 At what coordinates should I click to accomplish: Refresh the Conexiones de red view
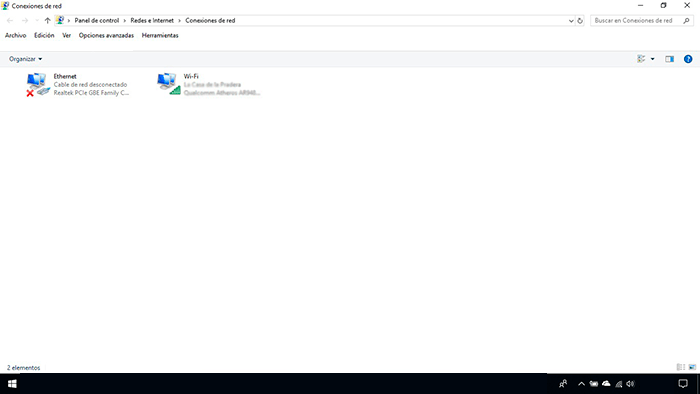[x=580, y=21]
